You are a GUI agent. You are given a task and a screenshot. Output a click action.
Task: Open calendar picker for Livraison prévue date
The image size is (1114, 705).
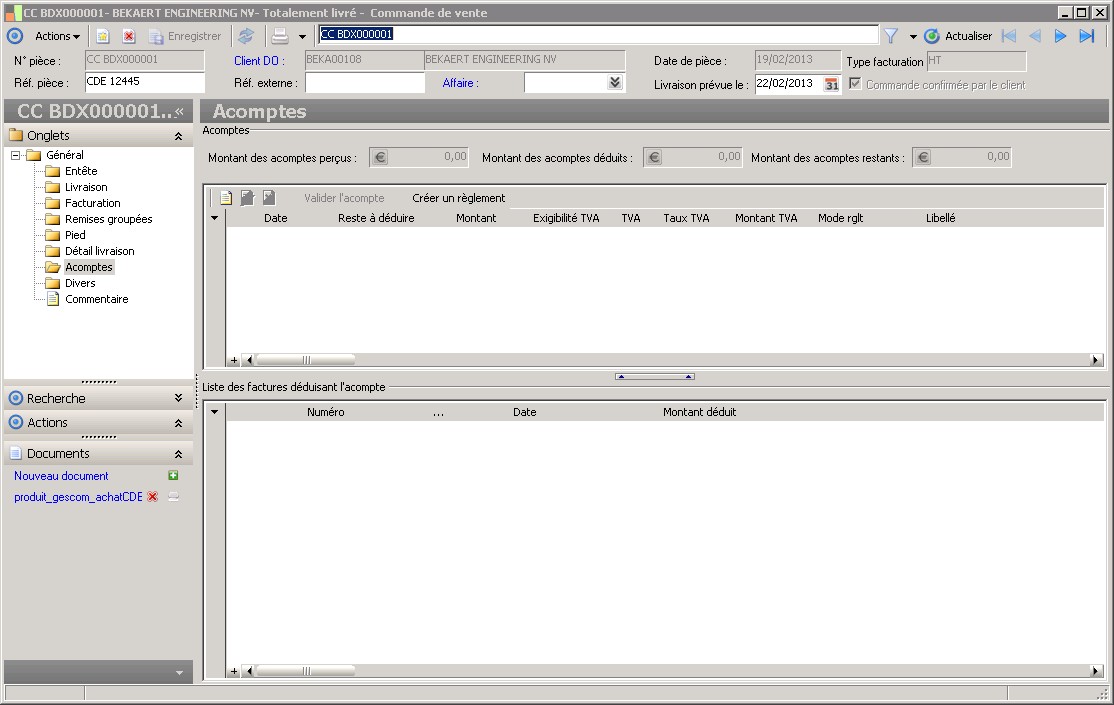pos(831,84)
